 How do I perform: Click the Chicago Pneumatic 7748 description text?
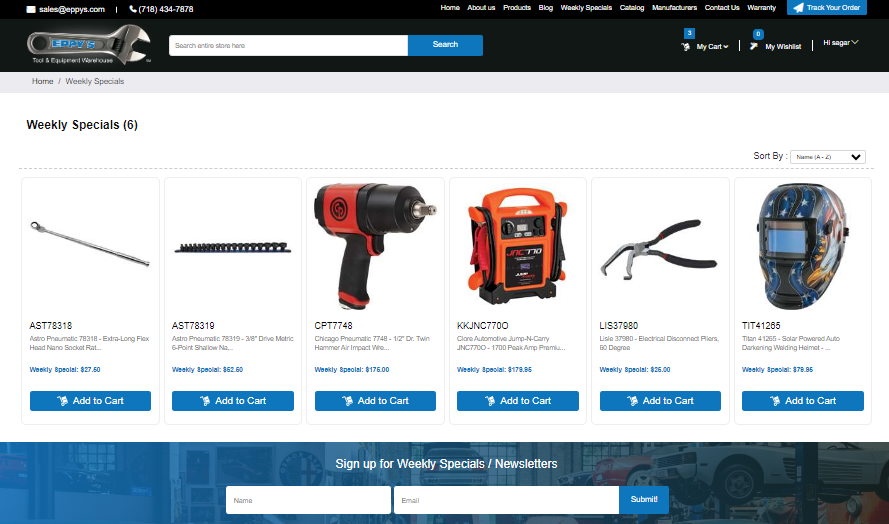click(x=372, y=343)
